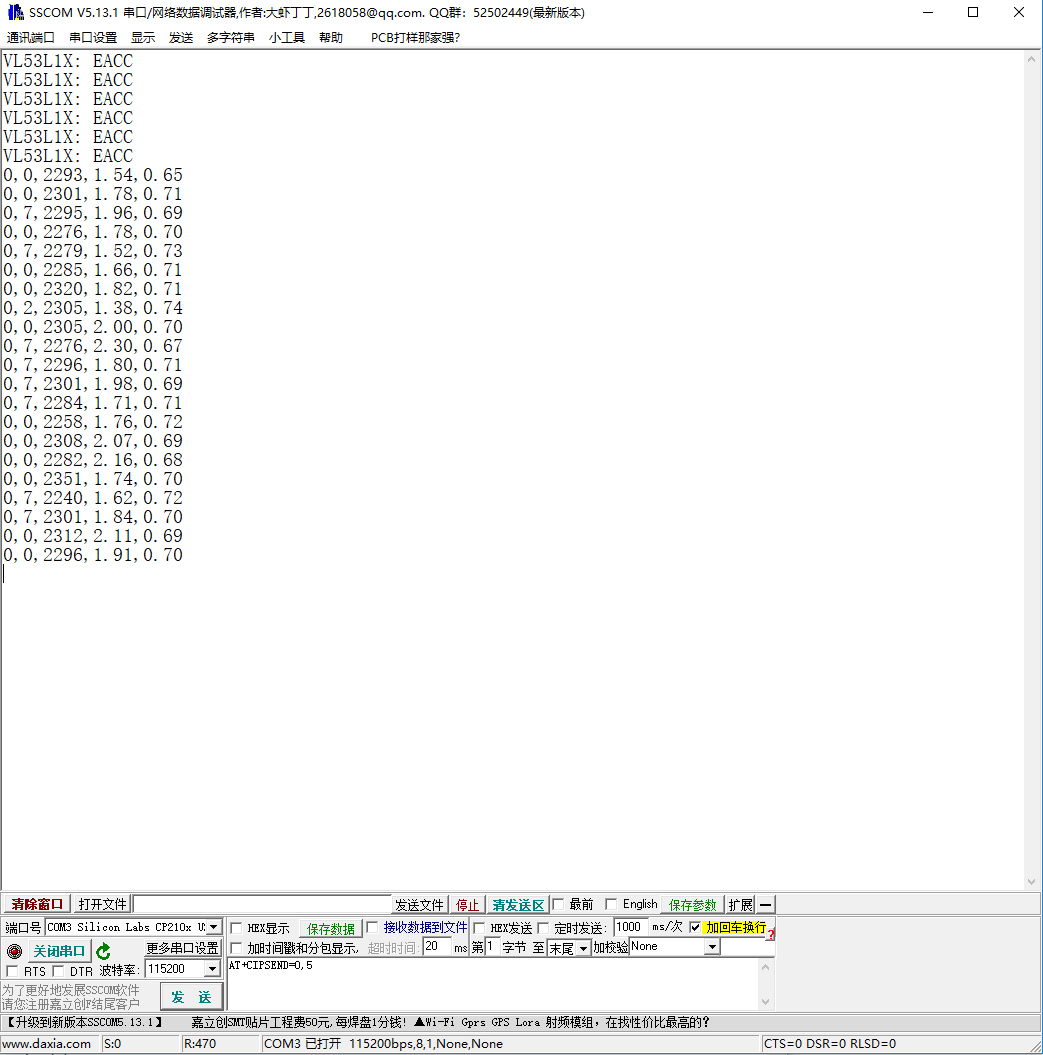Click the red question mark help icon
Screen dimensions: 1043x1055
point(770,935)
